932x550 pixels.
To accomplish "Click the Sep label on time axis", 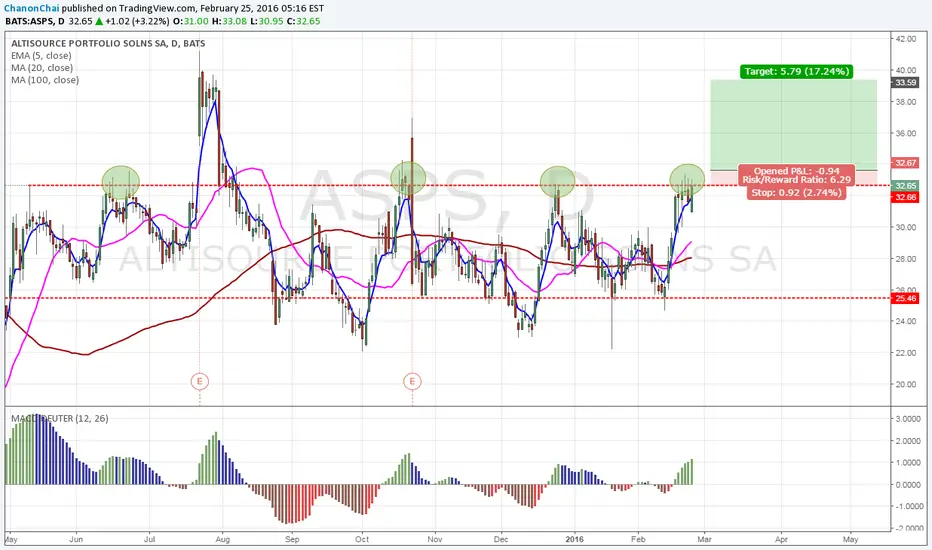I will click(292, 539).
